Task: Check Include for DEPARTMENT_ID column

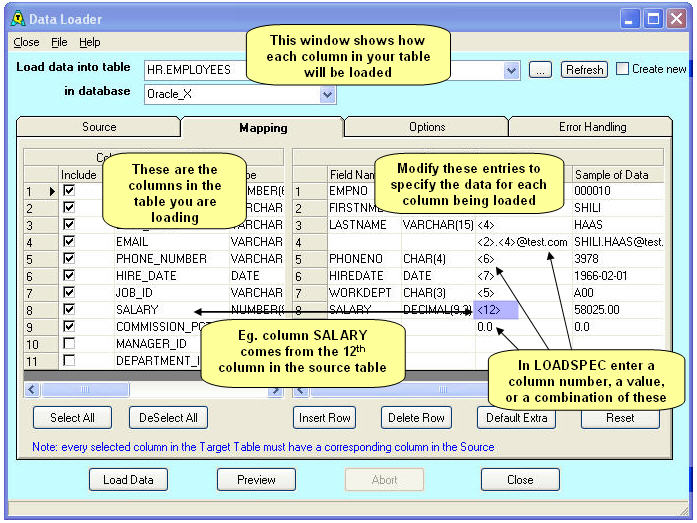Action: [69, 360]
